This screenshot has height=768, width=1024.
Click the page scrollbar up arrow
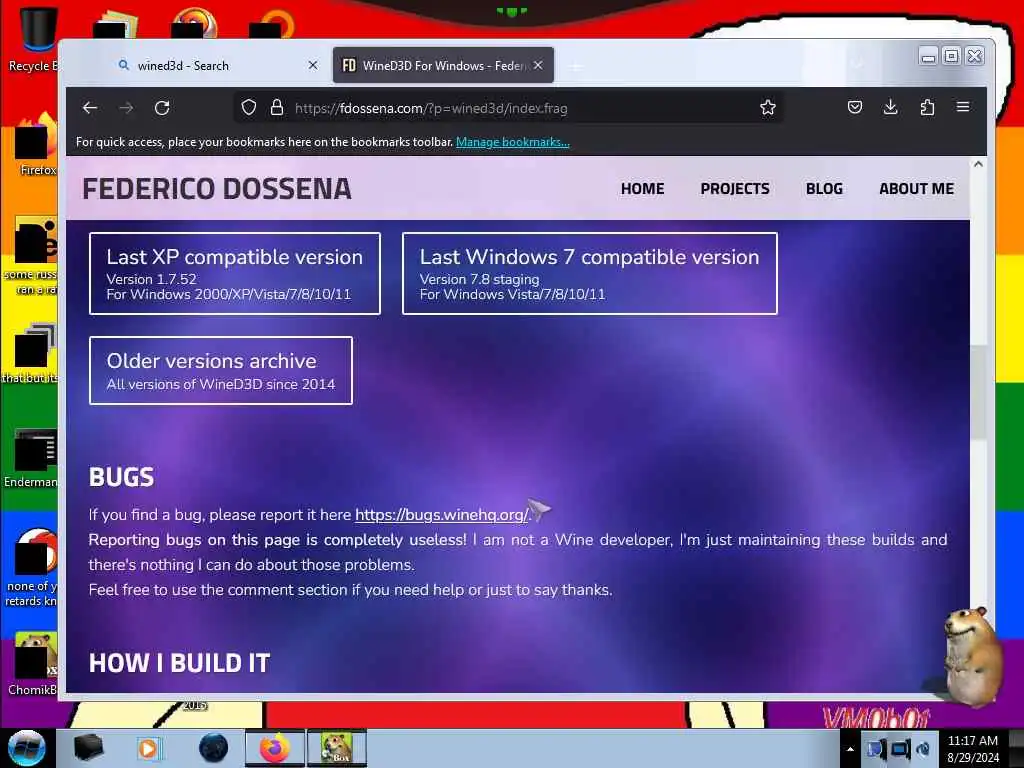(x=978, y=165)
